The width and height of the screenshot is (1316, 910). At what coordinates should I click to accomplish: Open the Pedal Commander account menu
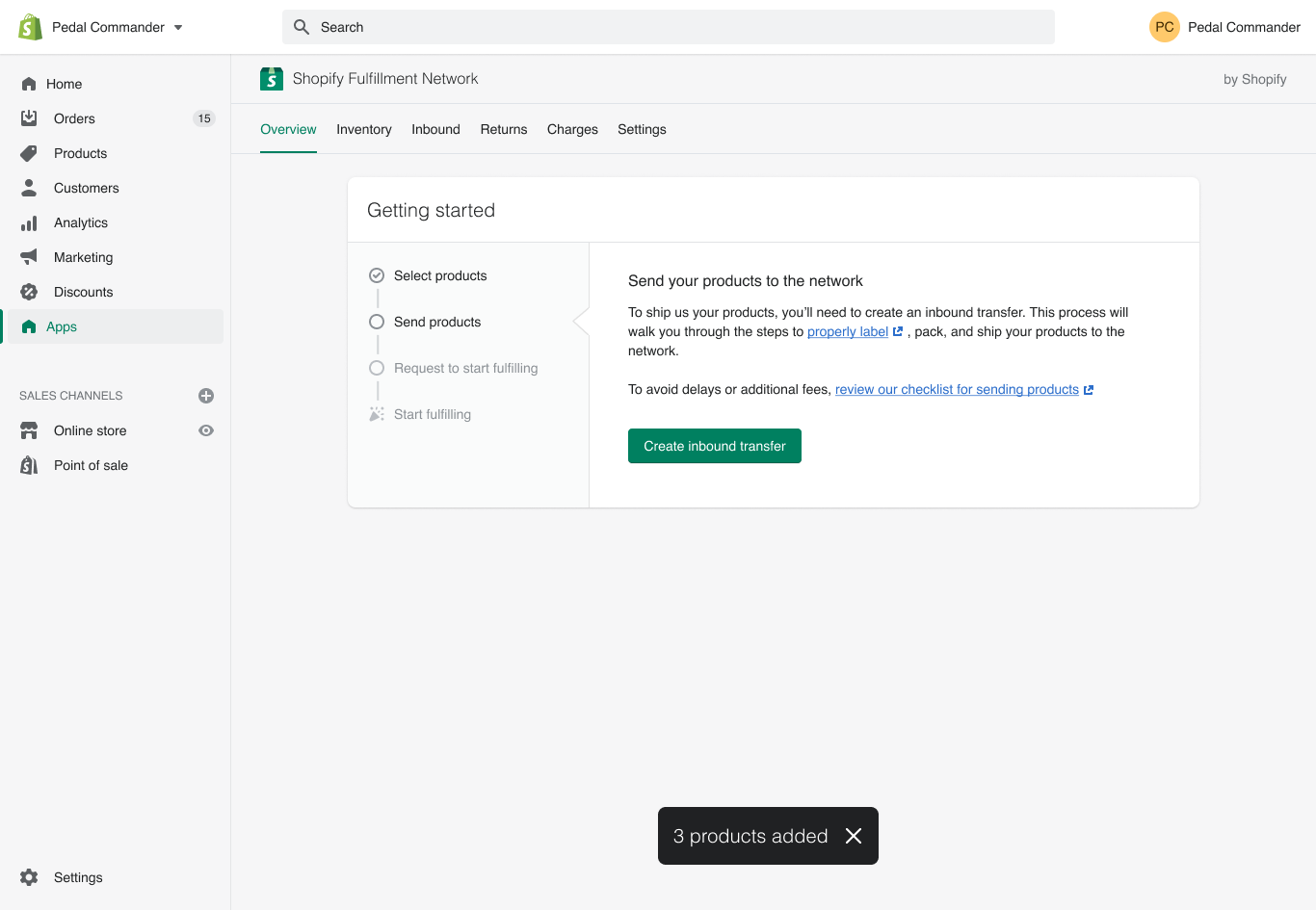1224,27
